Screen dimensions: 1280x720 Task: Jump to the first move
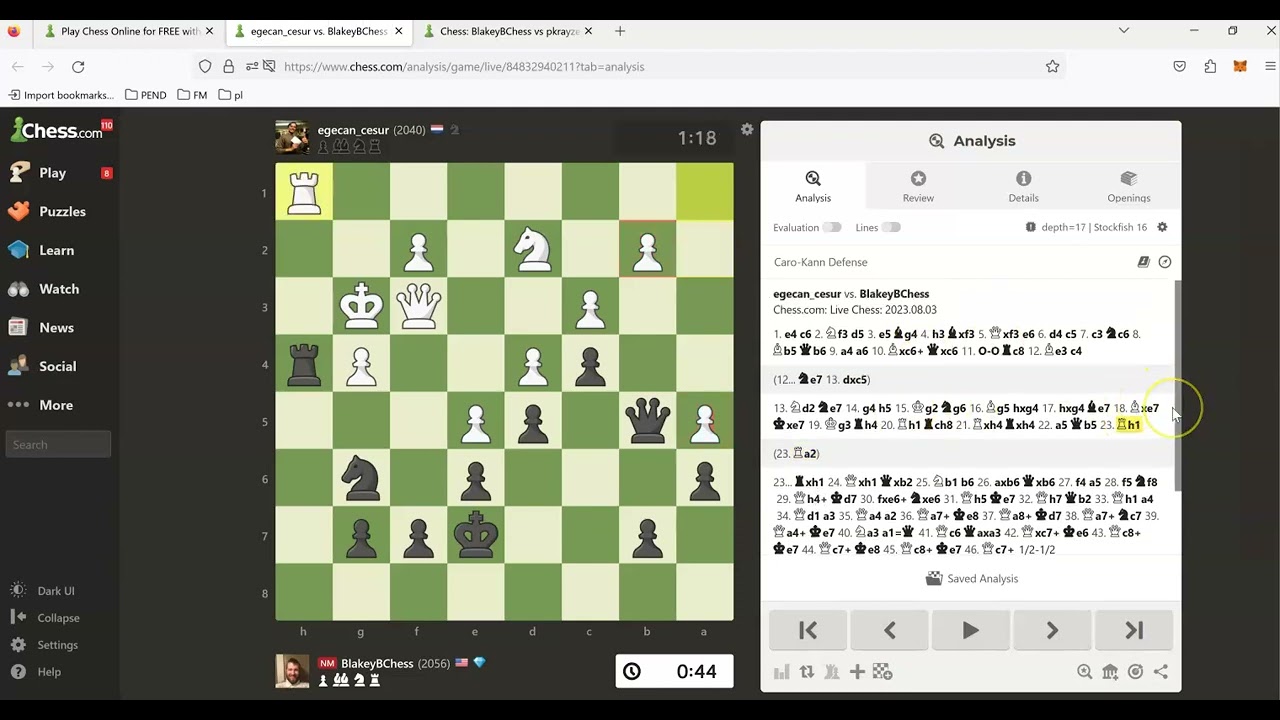(808, 631)
